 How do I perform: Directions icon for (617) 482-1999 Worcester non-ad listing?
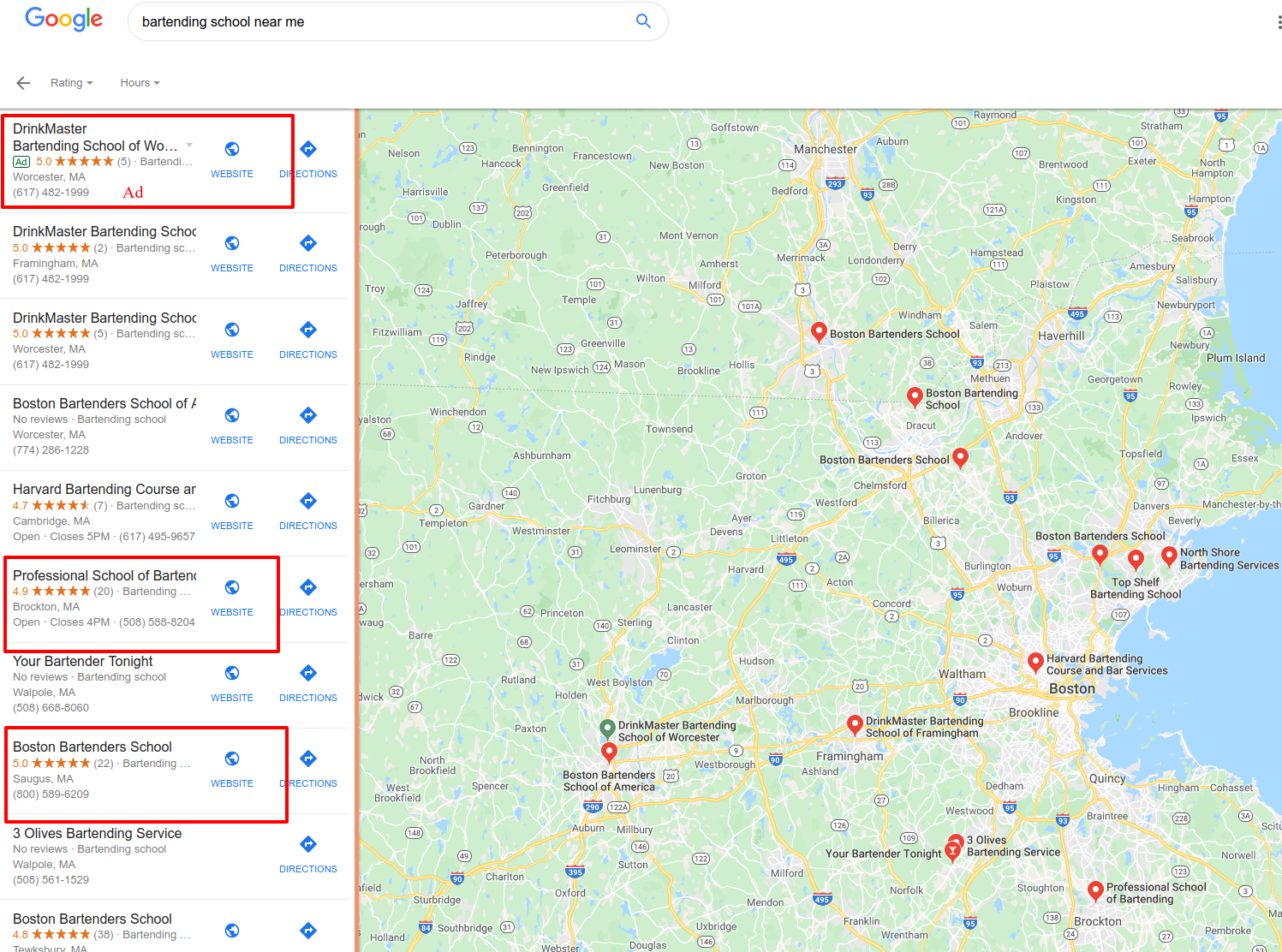(x=308, y=330)
